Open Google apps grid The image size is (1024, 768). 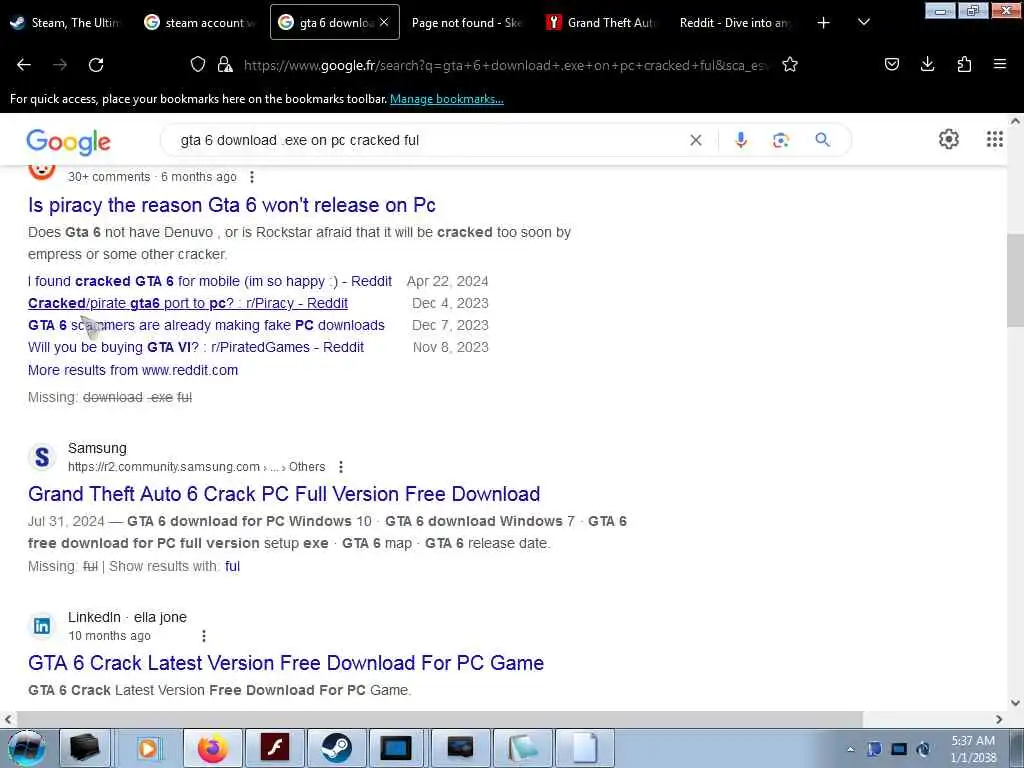click(995, 139)
